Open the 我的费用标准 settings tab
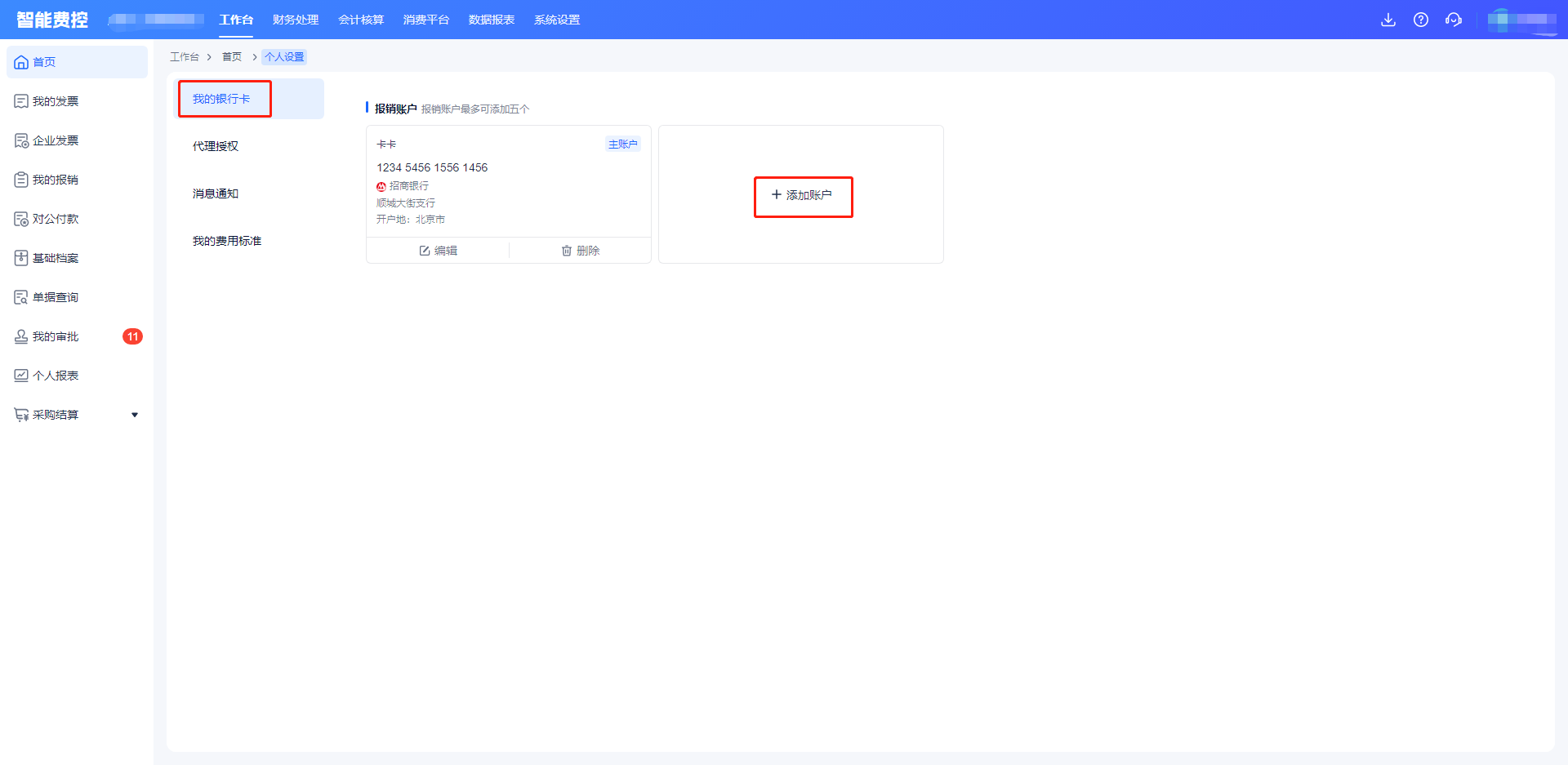The image size is (1568, 765). [227, 241]
